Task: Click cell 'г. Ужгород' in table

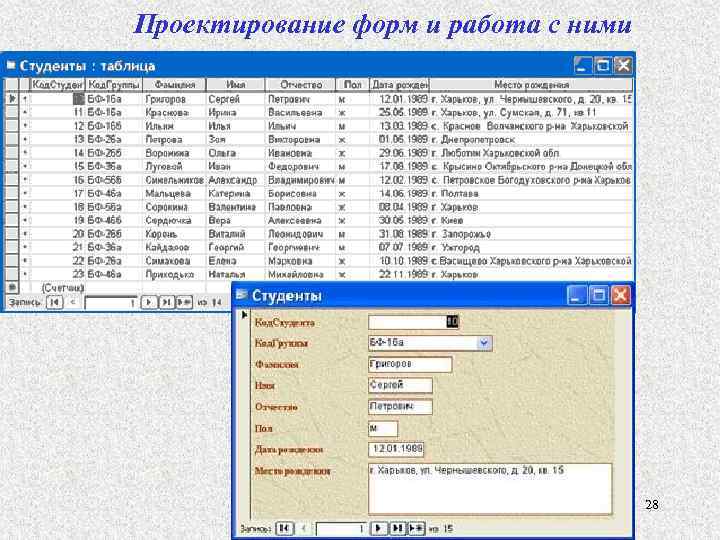Action: 531,247
